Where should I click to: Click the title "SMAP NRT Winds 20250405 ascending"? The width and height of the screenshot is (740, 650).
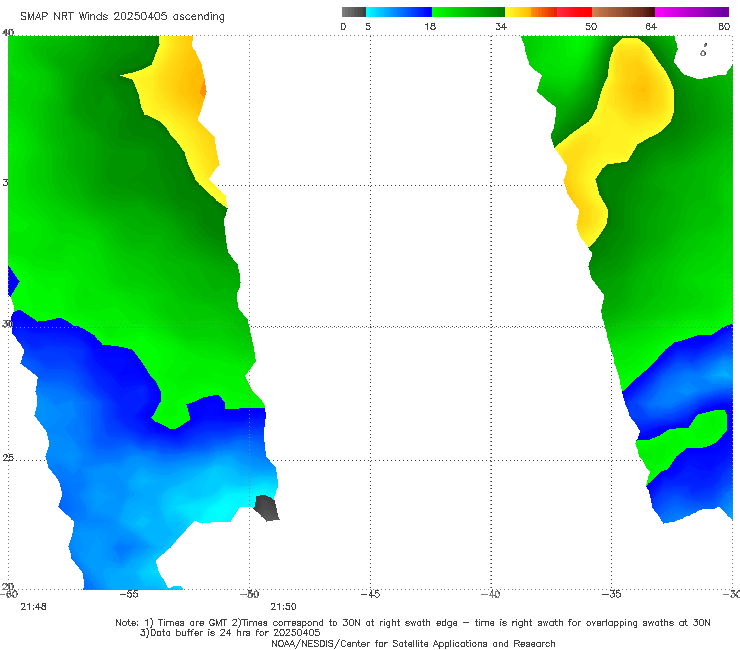pyautogui.click(x=122, y=16)
